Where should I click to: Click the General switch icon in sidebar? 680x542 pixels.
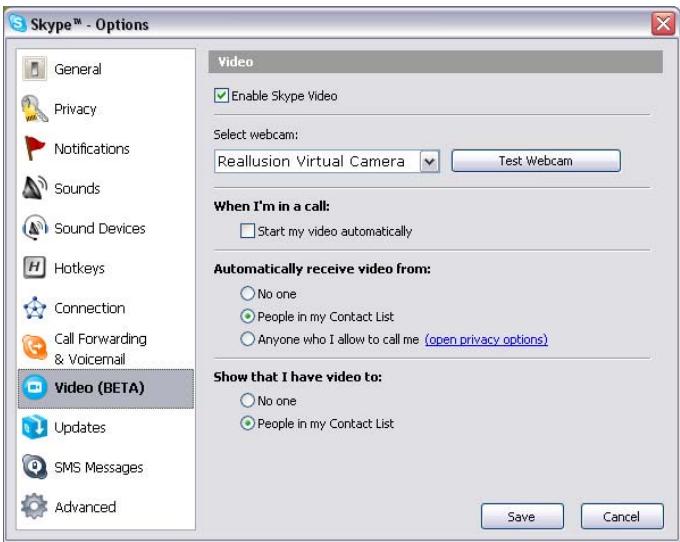[34, 69]
